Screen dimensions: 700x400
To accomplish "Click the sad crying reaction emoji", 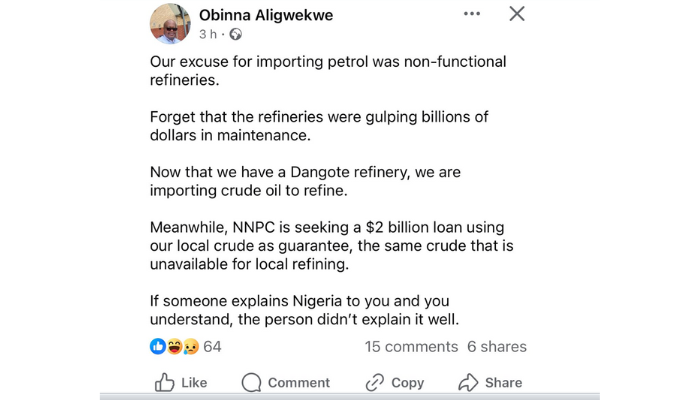I will click(x=189, y=346).
